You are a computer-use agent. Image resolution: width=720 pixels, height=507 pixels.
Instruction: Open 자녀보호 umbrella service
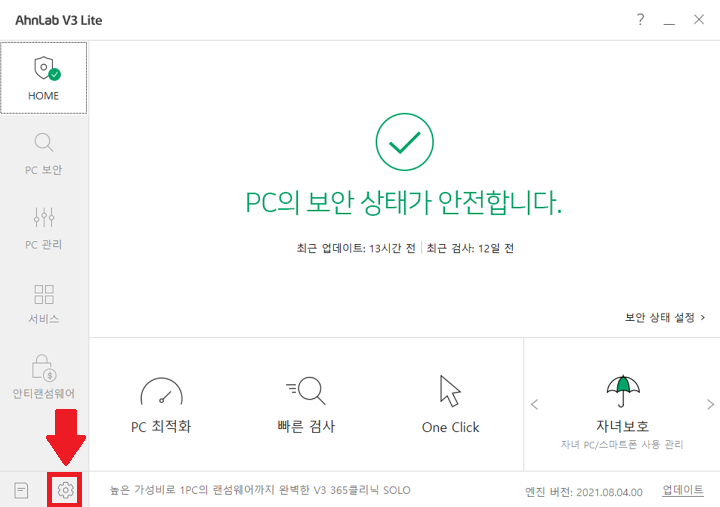tap(622, 412)
